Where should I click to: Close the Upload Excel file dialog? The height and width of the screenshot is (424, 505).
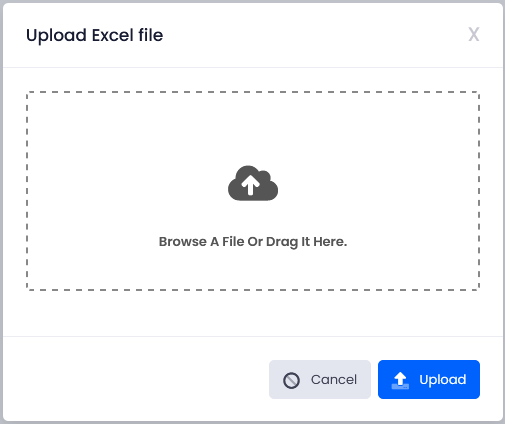tap(474, 34)
